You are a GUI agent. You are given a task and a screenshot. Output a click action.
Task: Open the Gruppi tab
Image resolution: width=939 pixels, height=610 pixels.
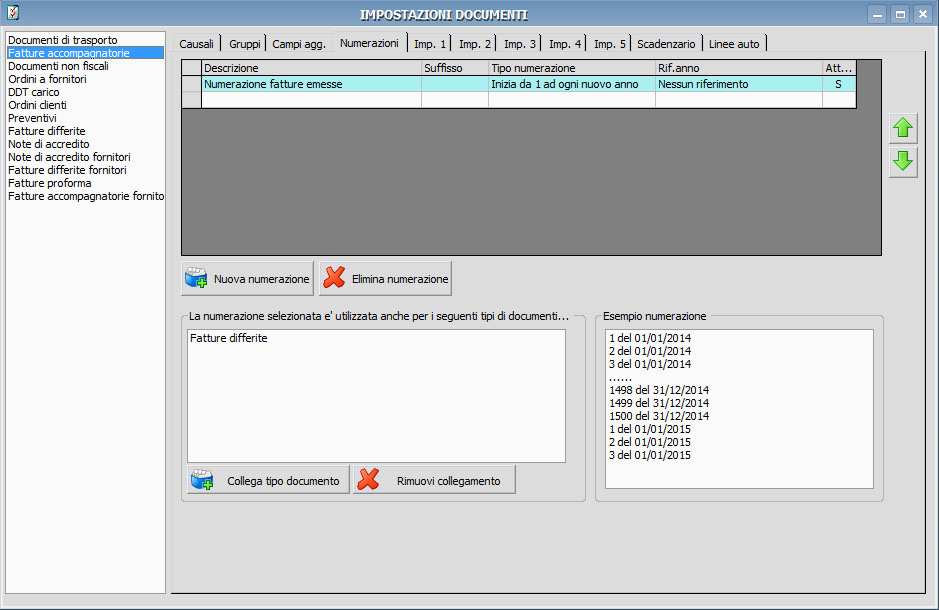pyautogui.click(x=244, y=44)
